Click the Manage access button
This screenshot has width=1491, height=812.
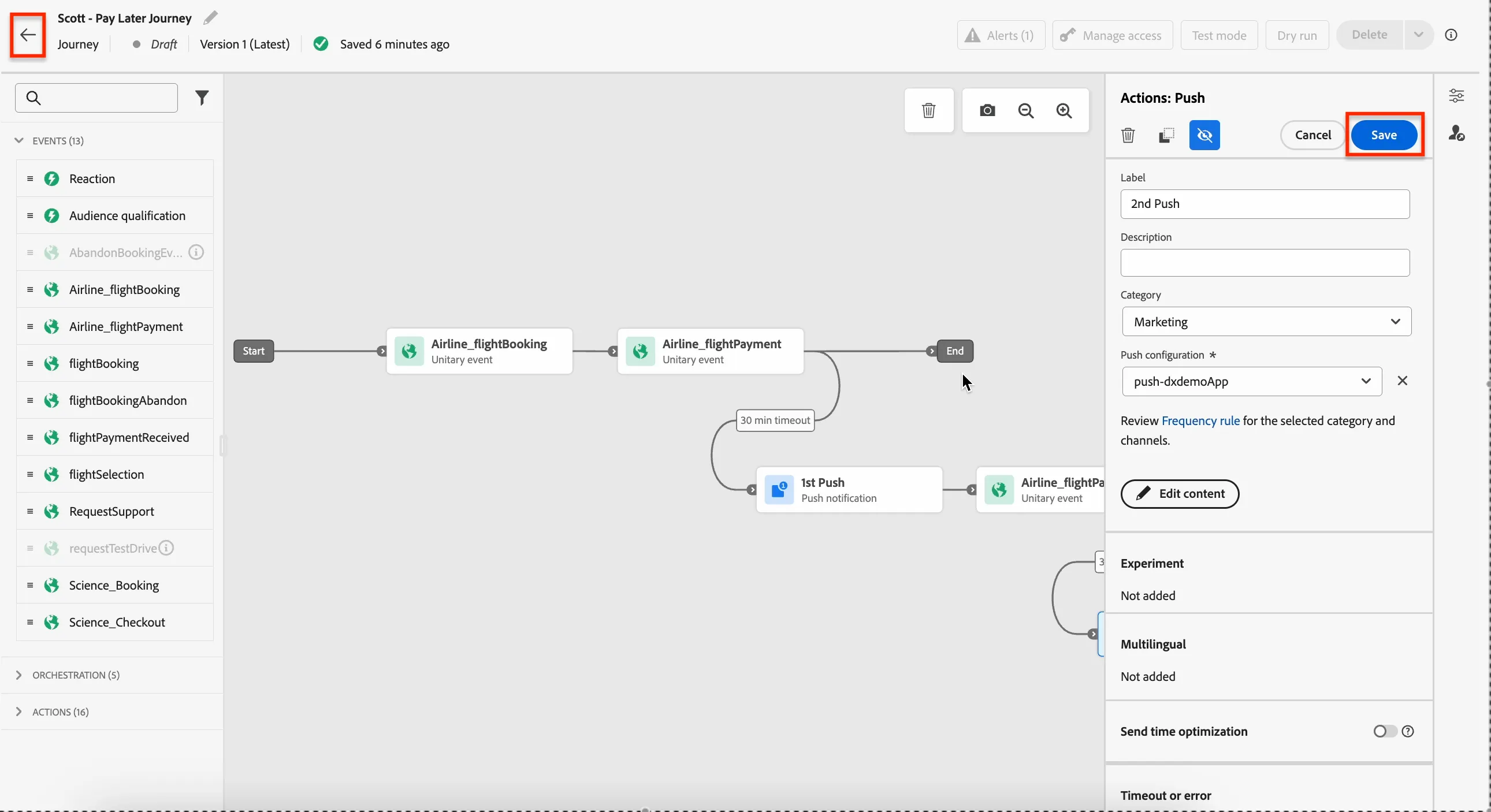pos(1113,35)
